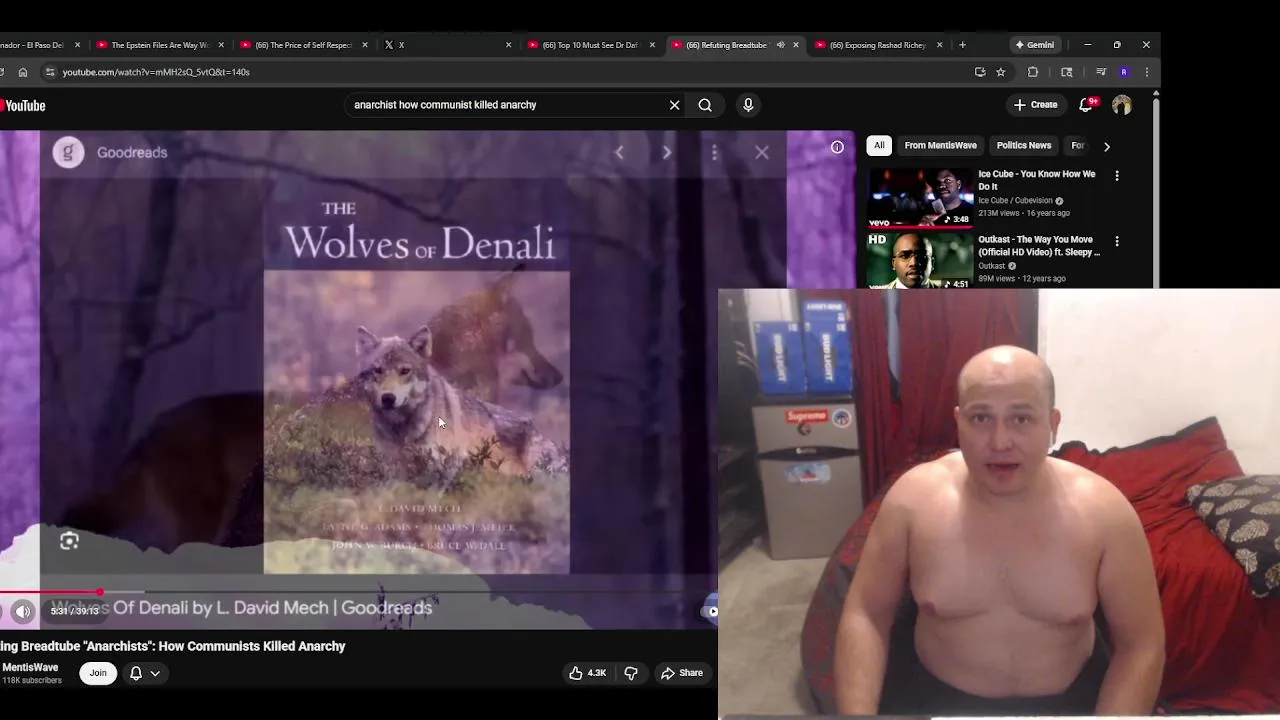Select the Politics News chip
This screenshot has width=1280, height=720.
coord(1023,146)
